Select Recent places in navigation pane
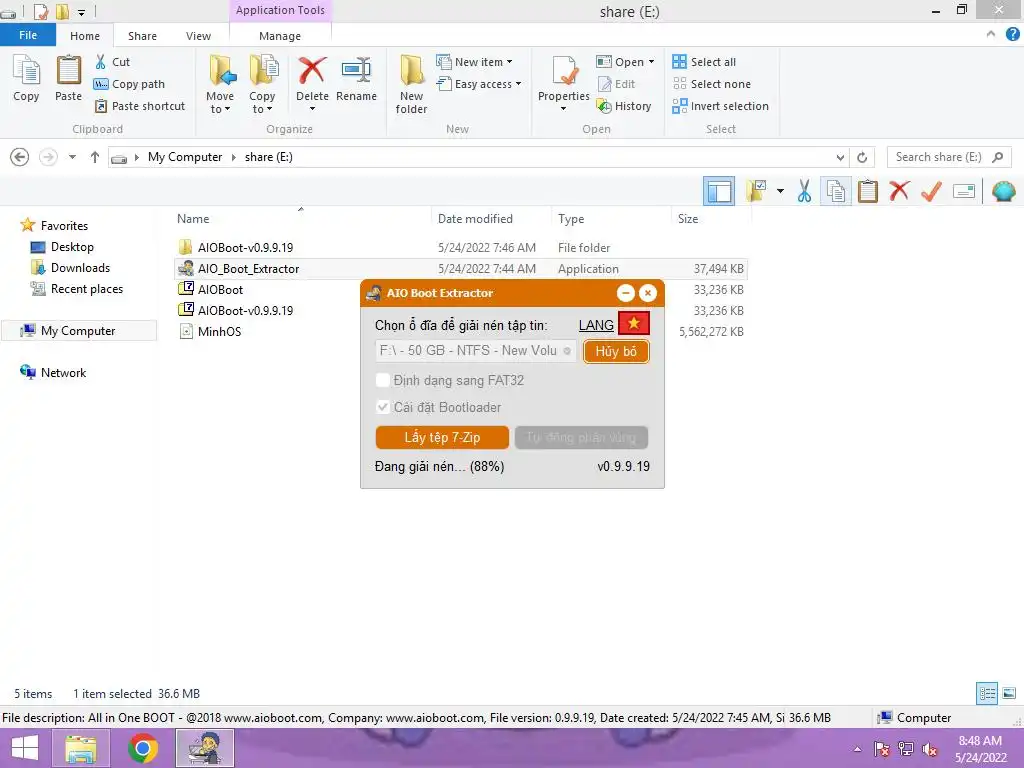The image size is (1024, 768). pyautogui.click(x=77, y=289)
